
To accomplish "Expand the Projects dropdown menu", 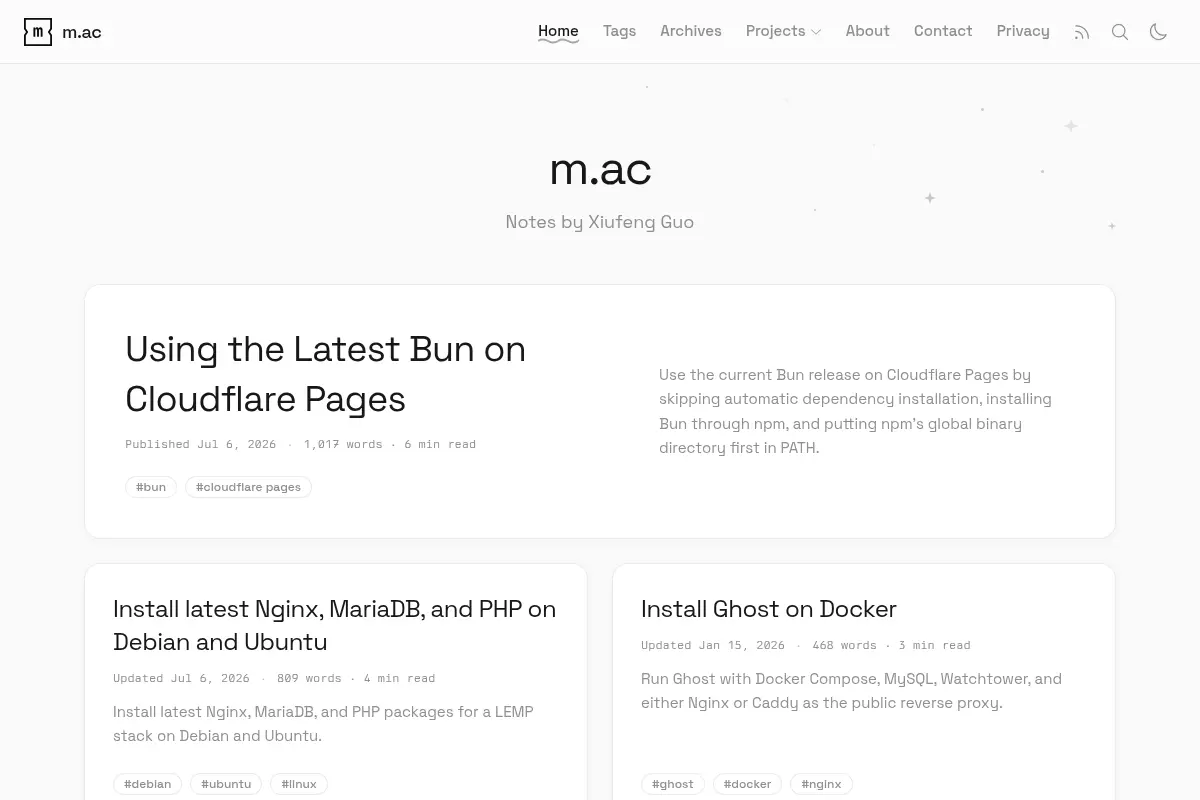I will coord(784,31).
